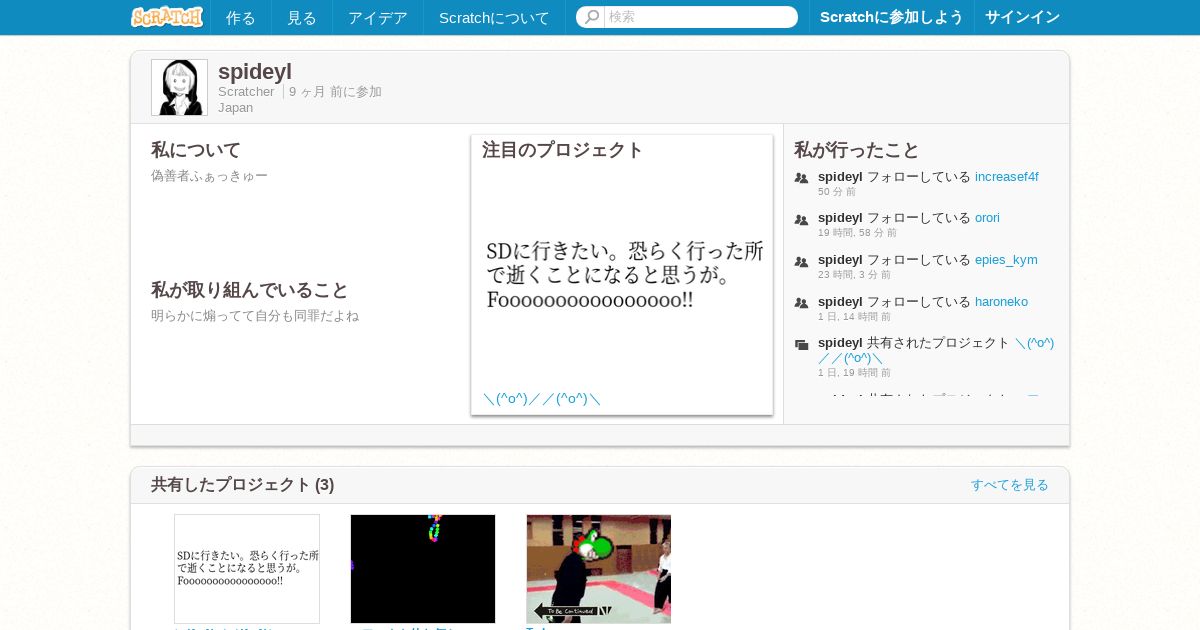
Task: Click the '19 時間, 58 分 前' timestamp
Action: click(x=858, y=232)
